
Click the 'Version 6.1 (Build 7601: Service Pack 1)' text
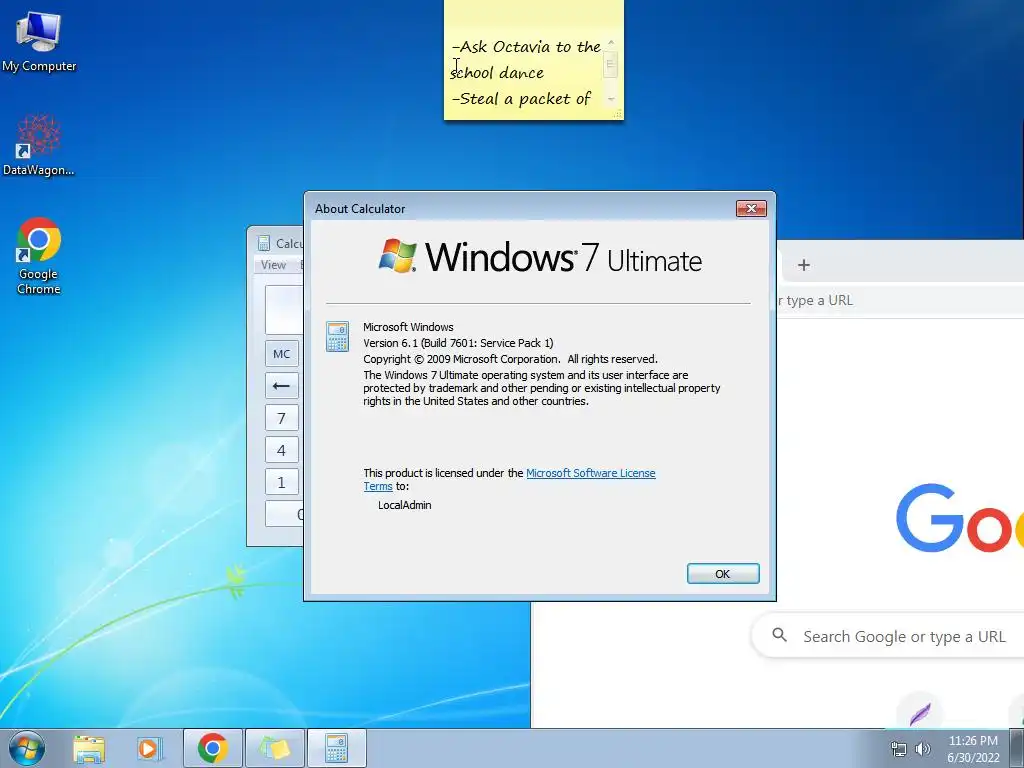458,343
